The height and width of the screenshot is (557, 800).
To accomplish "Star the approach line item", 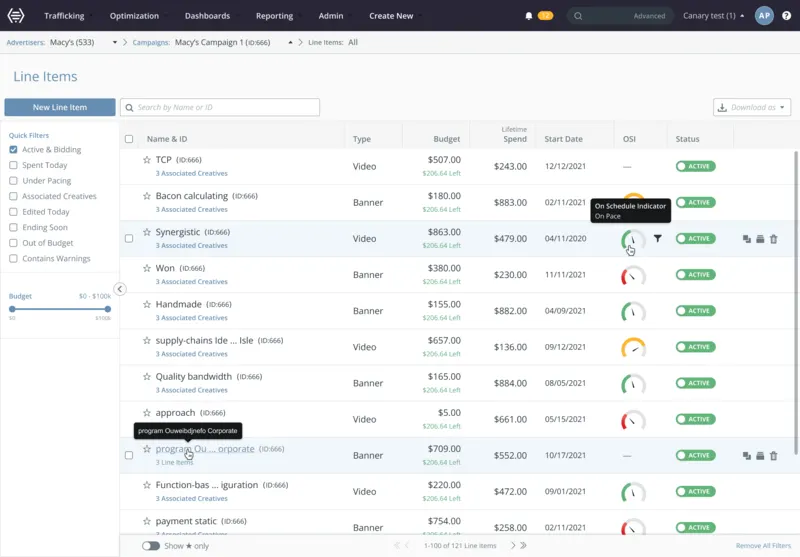I will [147, 413].
